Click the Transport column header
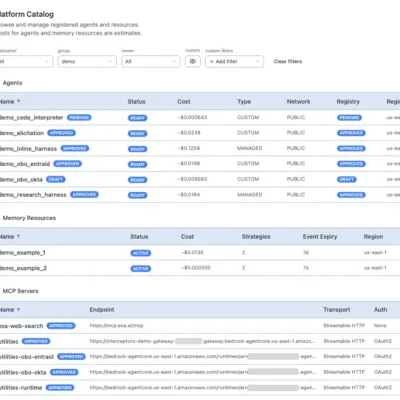The width and height of the screenshot is (400, 400). pyautogui.click(x=336, y=310)
